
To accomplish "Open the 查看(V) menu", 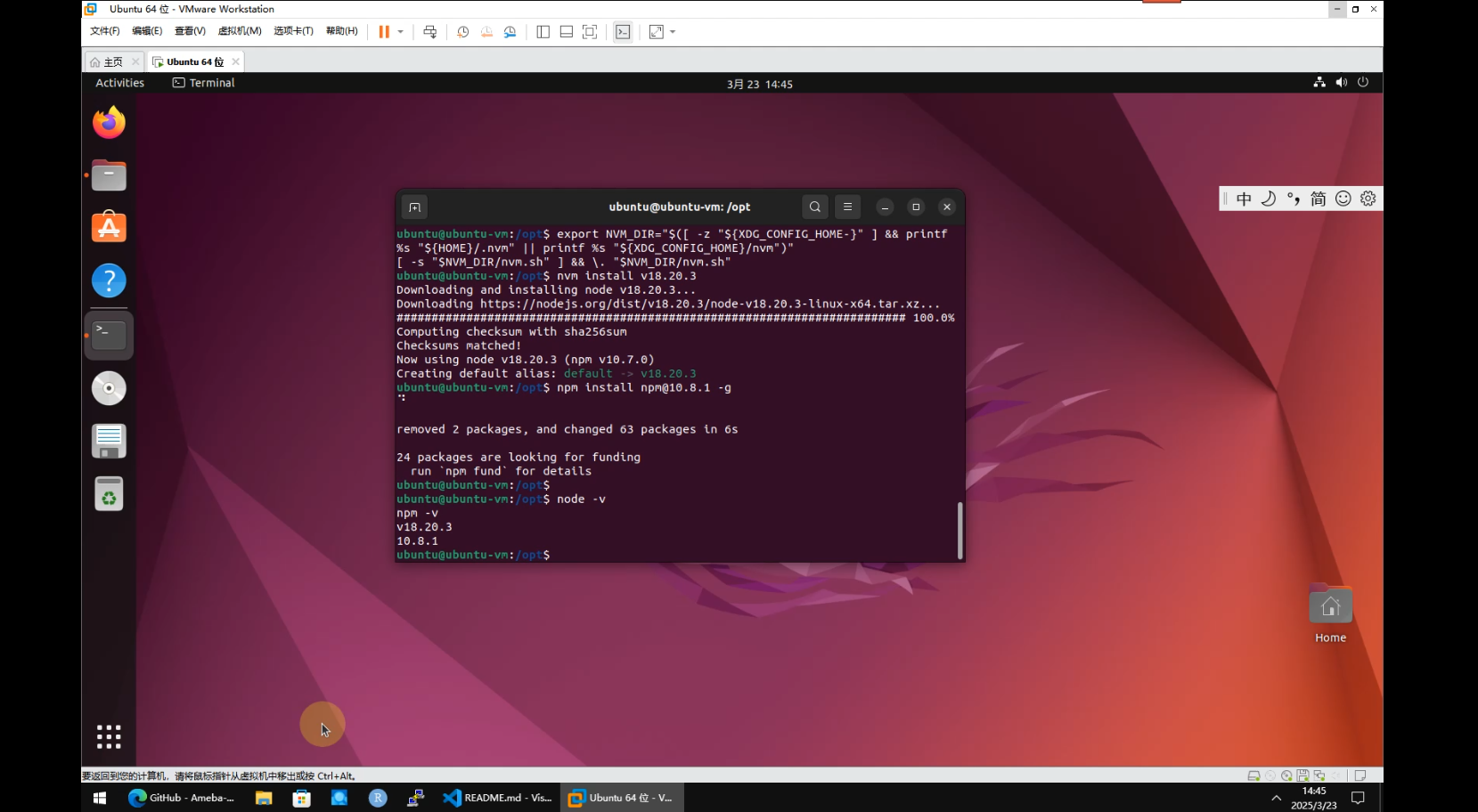I will (x=190, y=31).
